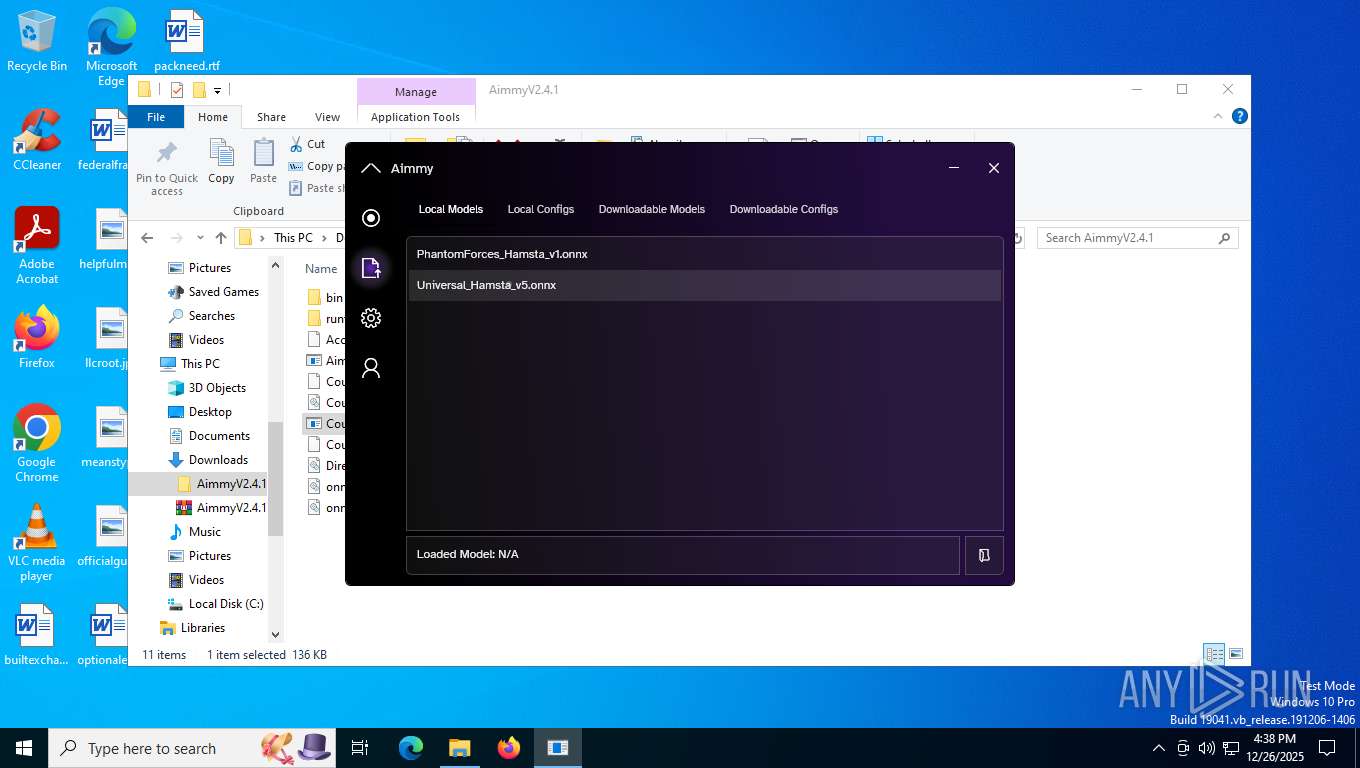Click Search AimmyV2.4.1 box
Viewport: 1360px width, 768px height.
coord(1138,238)
